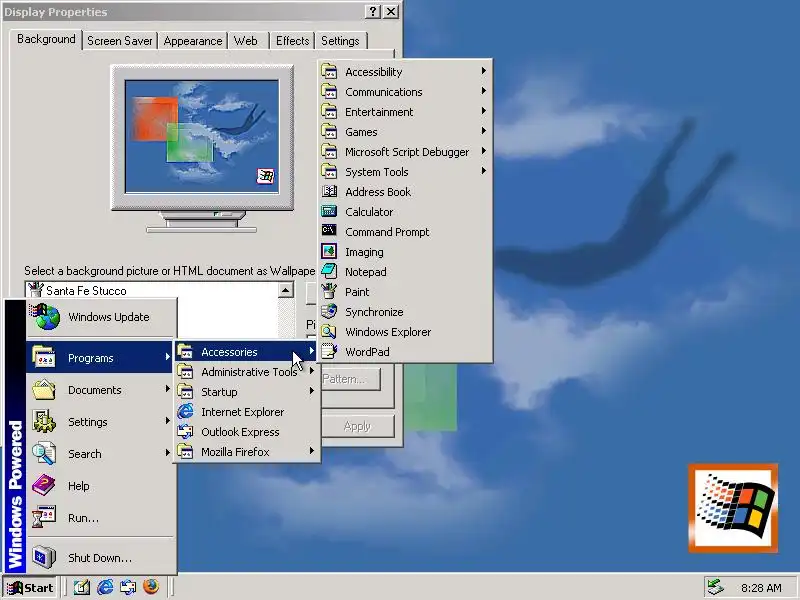800x600 pixels.
Task: Click the taskbar clock showing 8:28 AM
Action: [761, 588]
